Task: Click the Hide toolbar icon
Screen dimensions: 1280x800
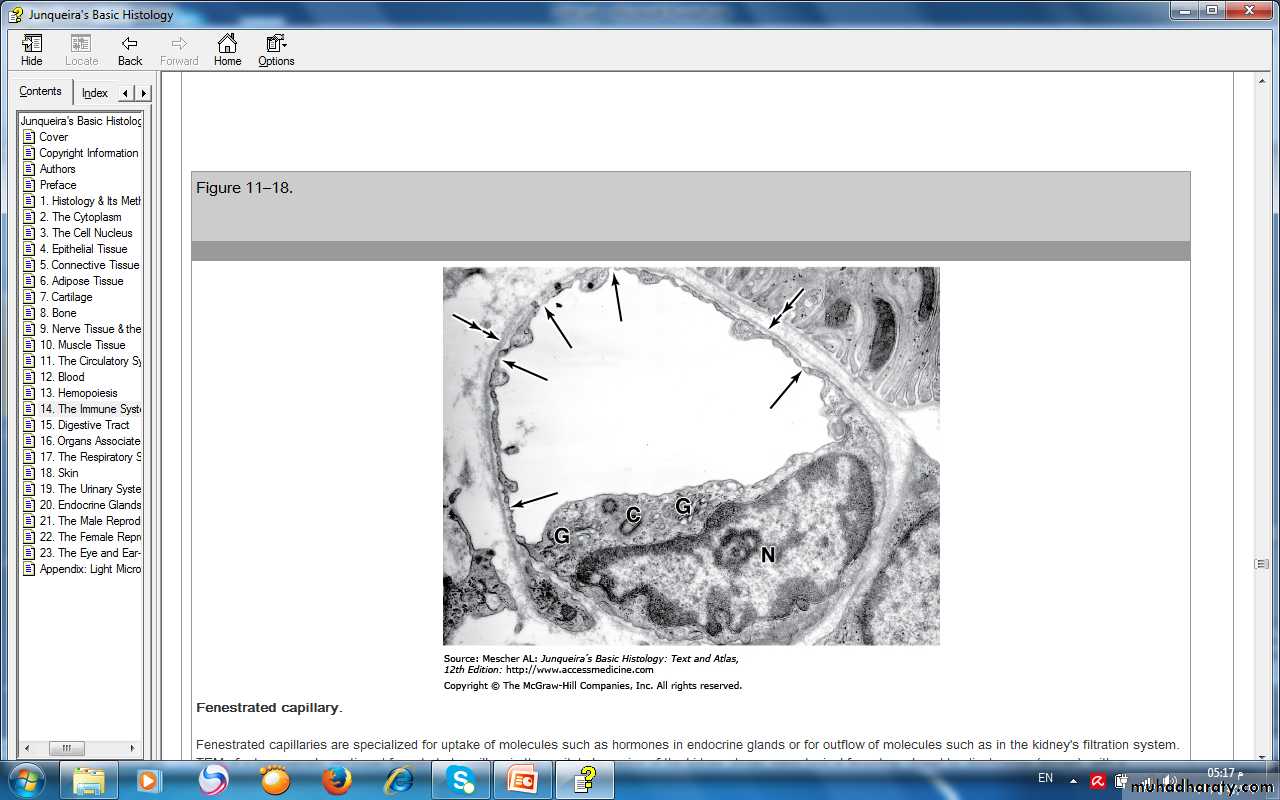Action: pyautogui.click(x=32, y=44)
